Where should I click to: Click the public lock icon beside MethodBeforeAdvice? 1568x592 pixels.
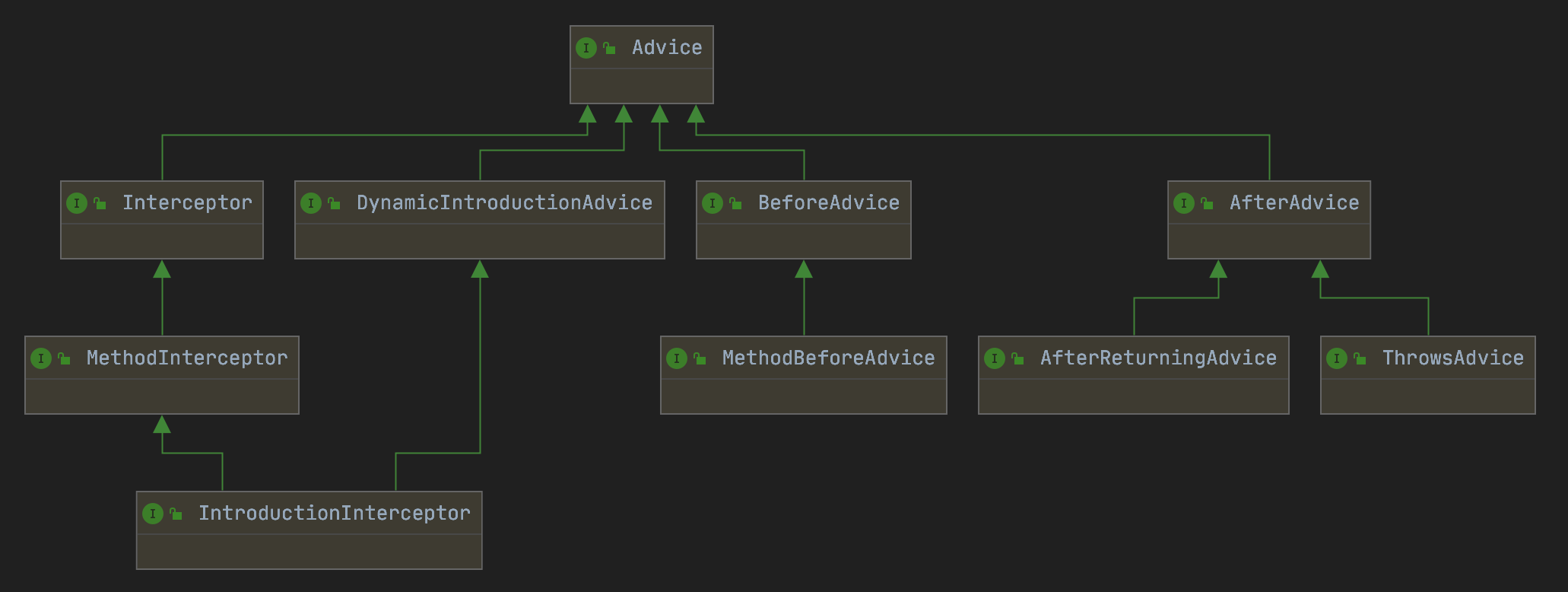click(x=700, y=358)
